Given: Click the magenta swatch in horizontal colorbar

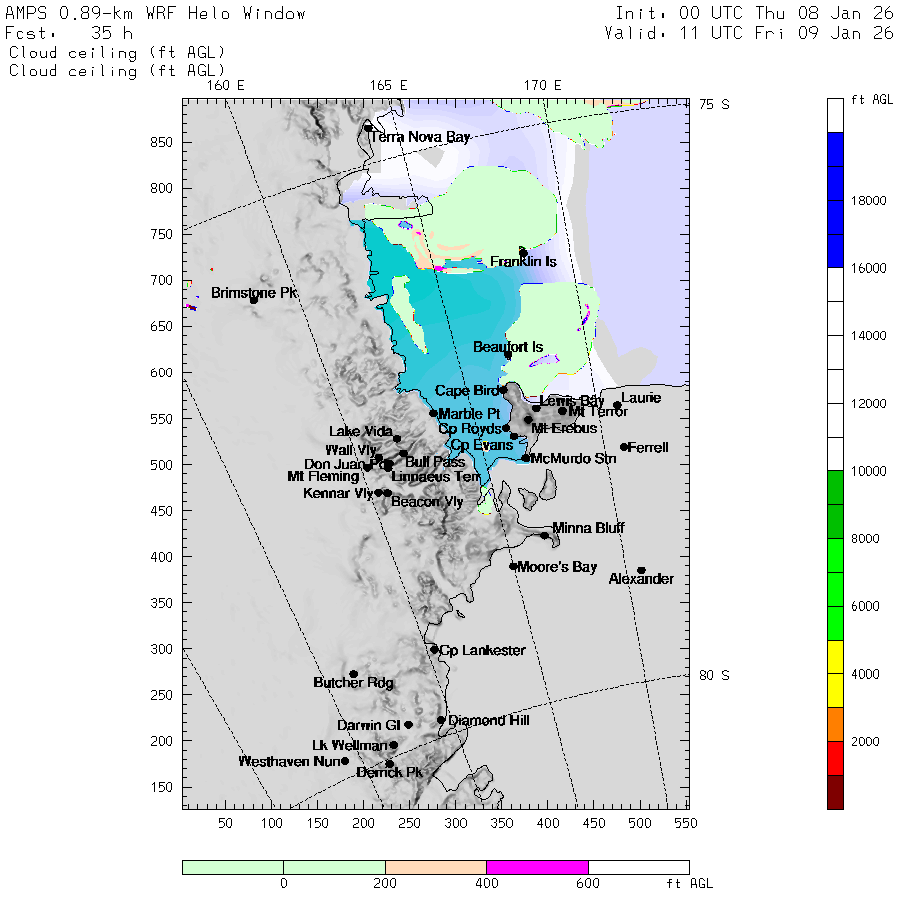Looking at the screenshot, I should pos(537,867).
